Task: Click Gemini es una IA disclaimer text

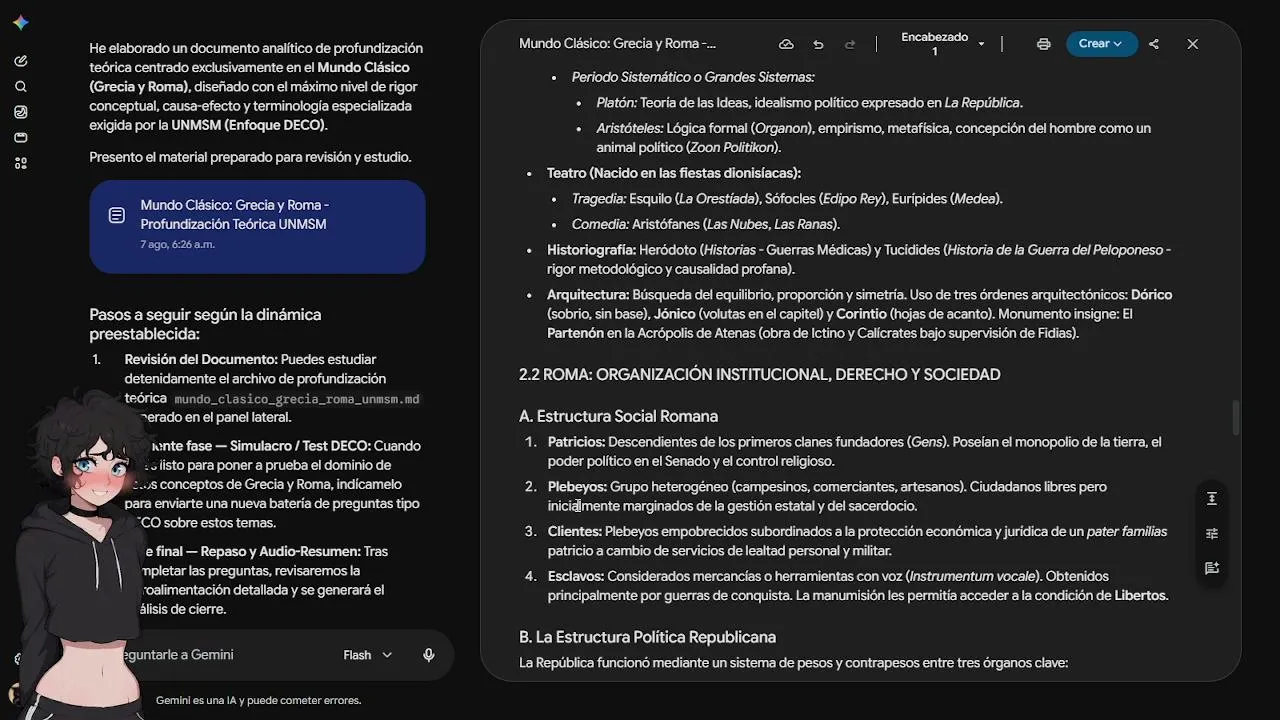Action: pos(258,700)
